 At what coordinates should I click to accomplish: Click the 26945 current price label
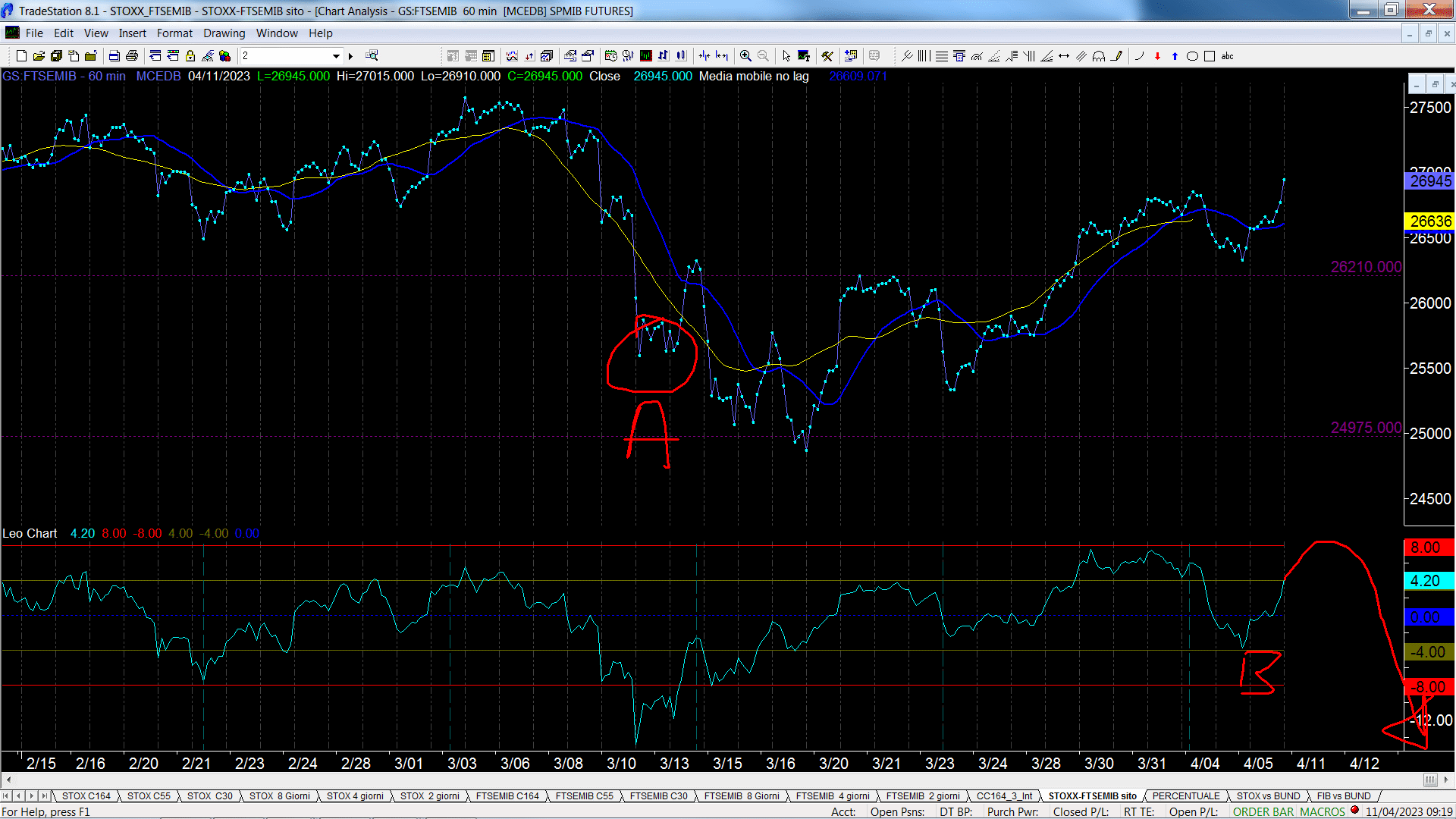1430,181
